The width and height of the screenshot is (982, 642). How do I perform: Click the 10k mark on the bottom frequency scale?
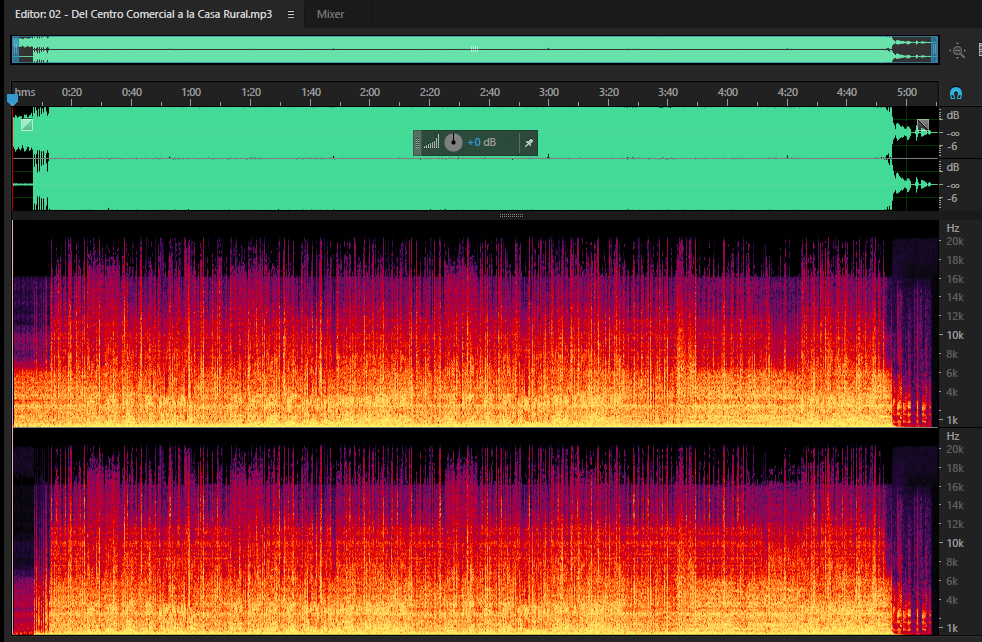(955, 543)
